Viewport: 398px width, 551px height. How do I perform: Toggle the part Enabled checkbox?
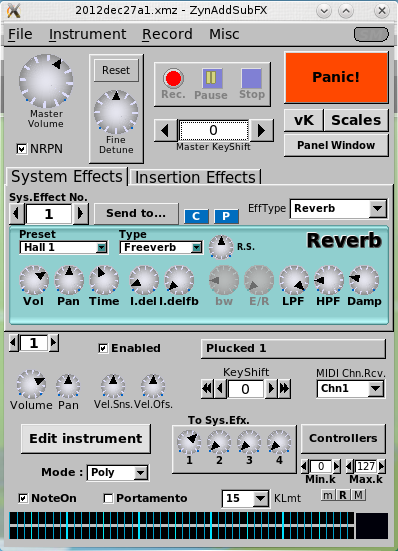(103, 348)
